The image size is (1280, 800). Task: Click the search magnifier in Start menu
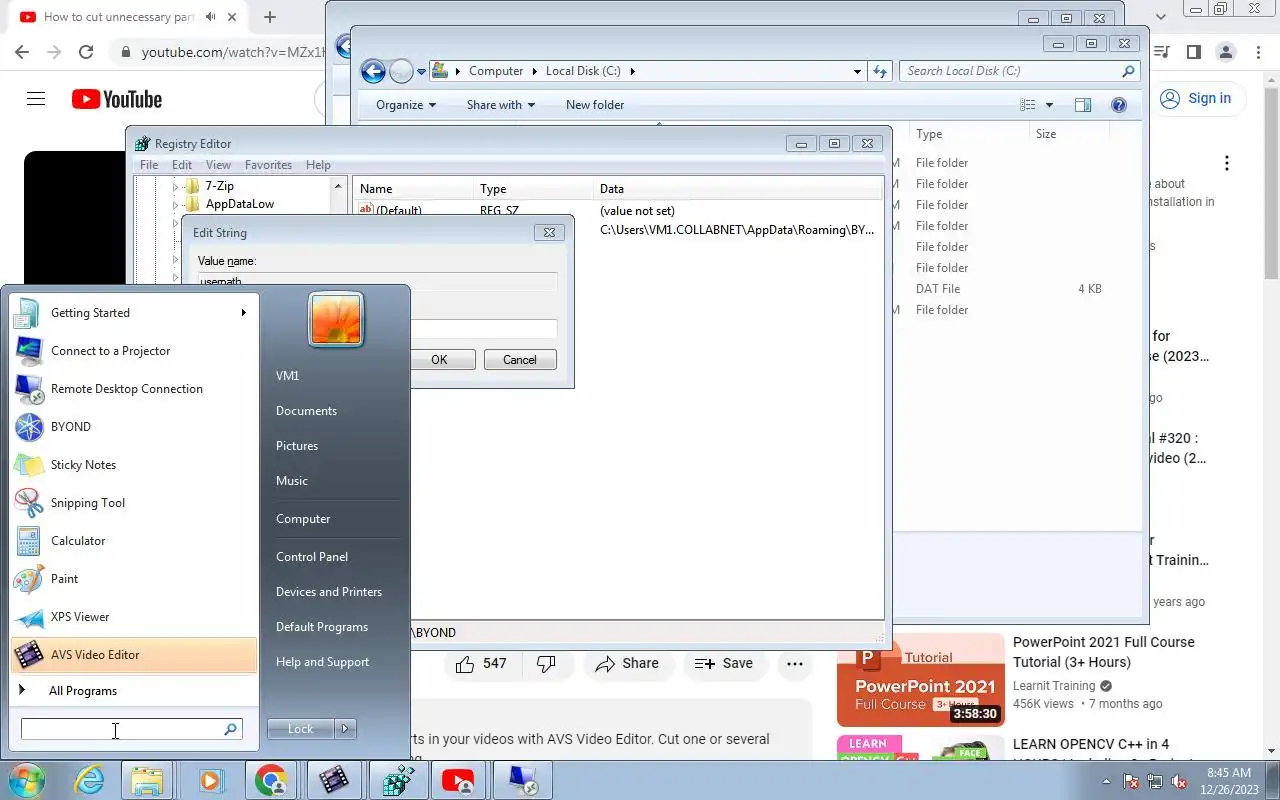[x=230, y=730]
